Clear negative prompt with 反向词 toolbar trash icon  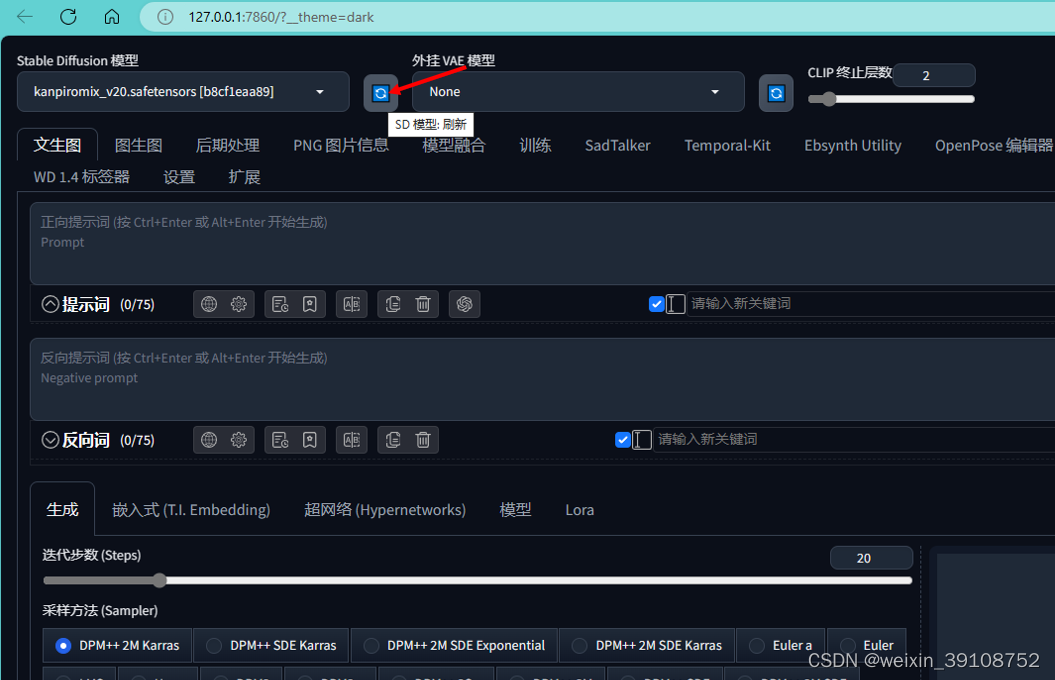pyautogui.click(x=423, y=440)
